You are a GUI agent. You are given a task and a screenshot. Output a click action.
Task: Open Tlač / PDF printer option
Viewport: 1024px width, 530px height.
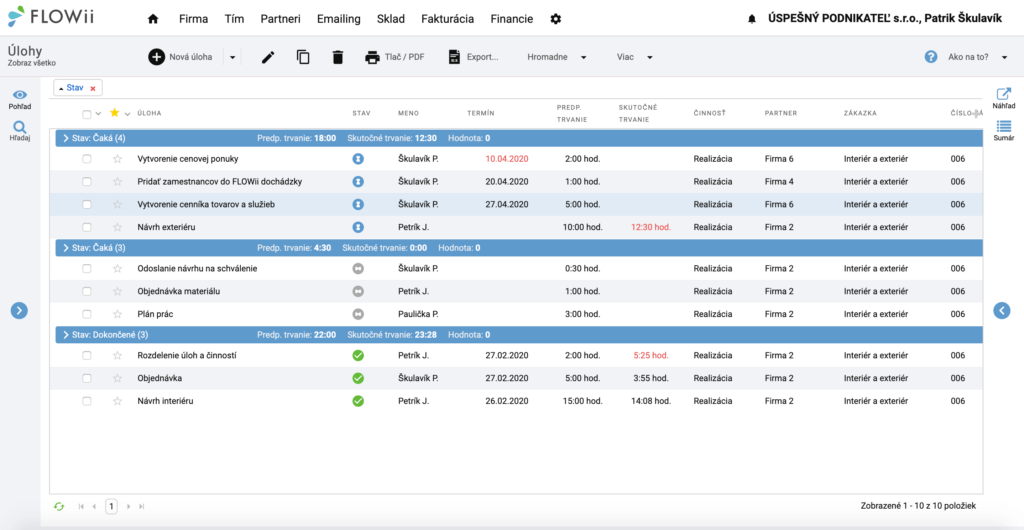tap(394, 57)
